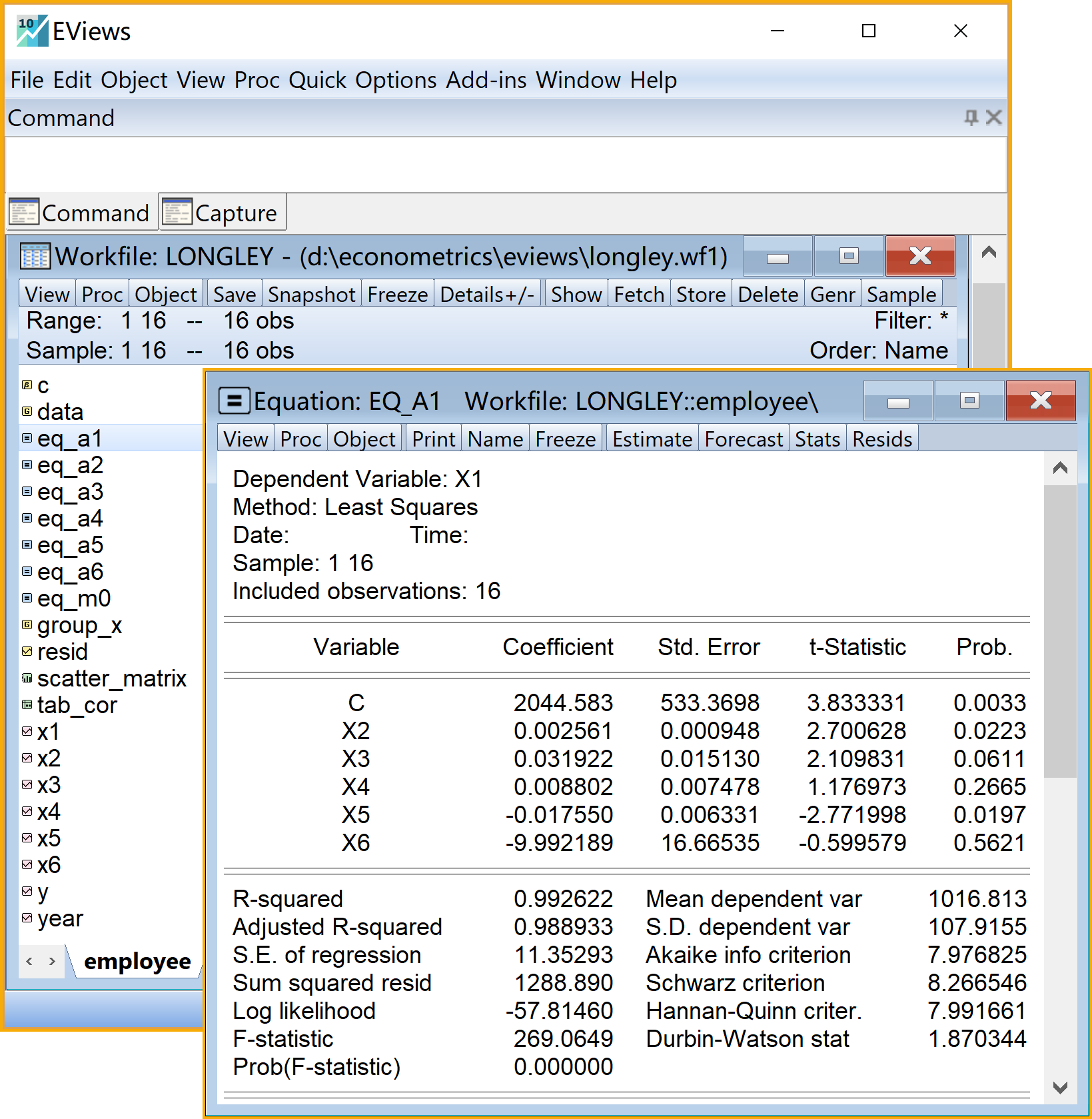This screenshot has height=1119, width=1092.
Task: Click the x3 series object icon
Action: [27, 784]
